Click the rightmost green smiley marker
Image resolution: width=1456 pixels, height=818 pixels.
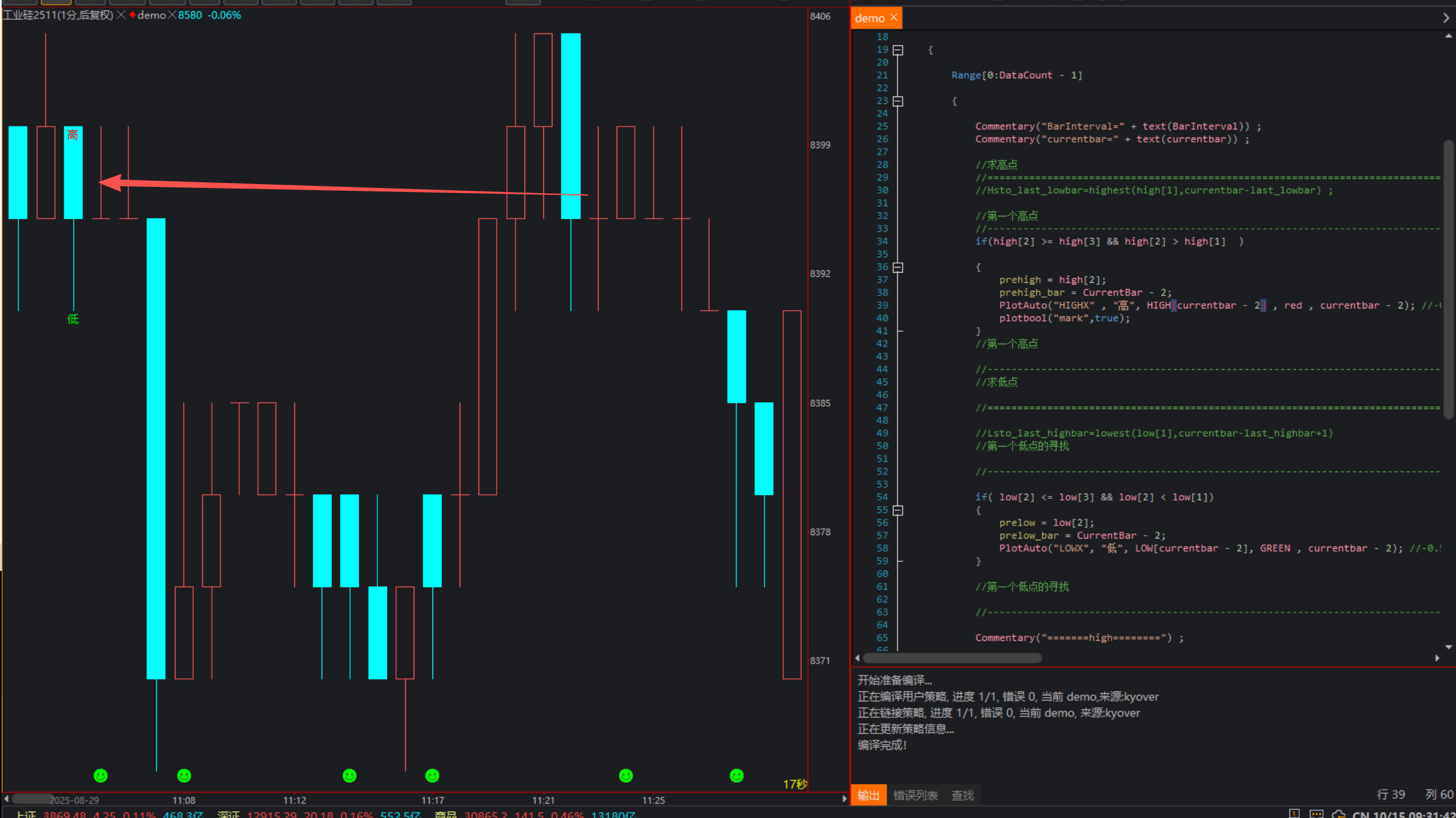coord(737,775)
